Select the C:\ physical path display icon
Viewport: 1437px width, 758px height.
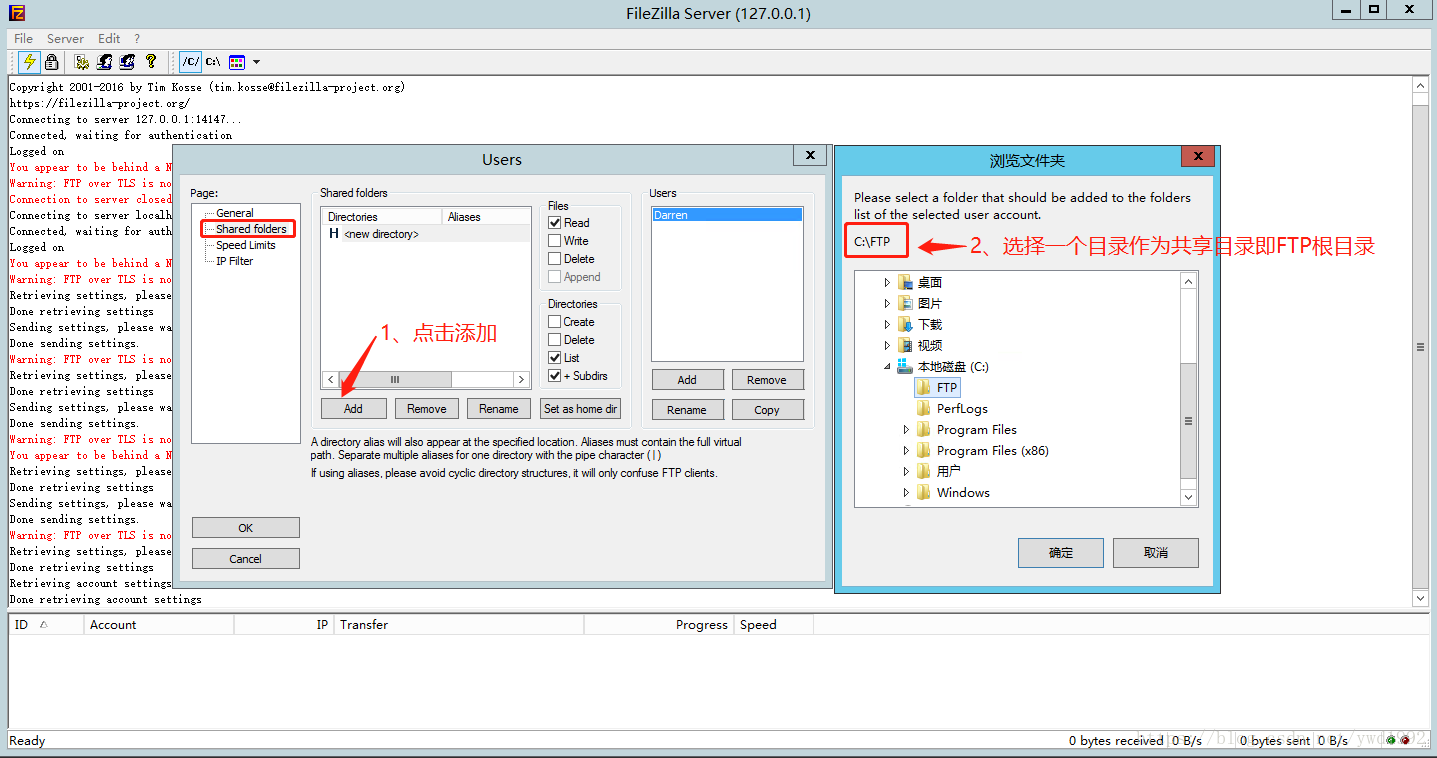pos(213,62)
